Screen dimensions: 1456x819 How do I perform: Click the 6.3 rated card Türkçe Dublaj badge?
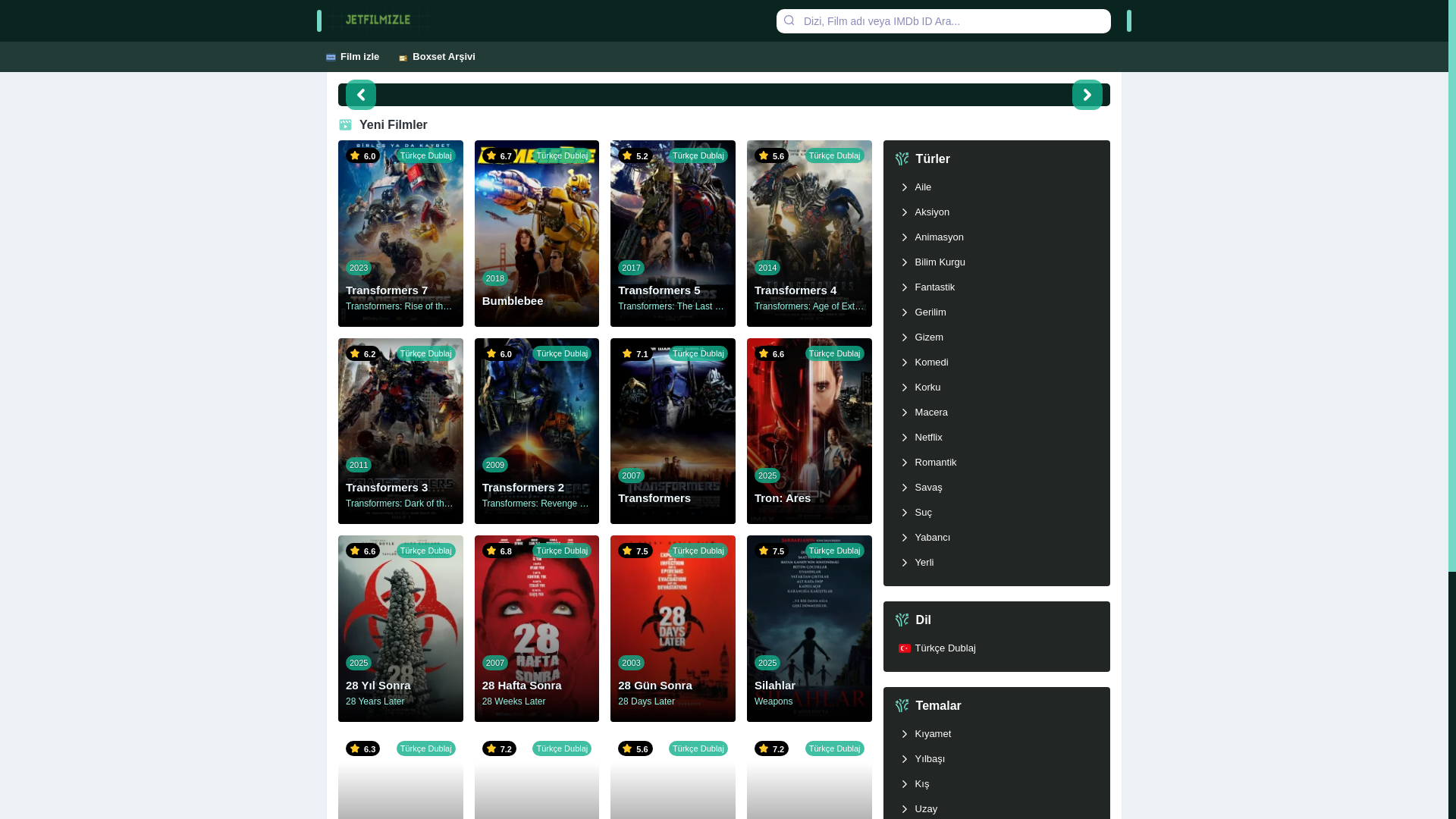point(425,748)
